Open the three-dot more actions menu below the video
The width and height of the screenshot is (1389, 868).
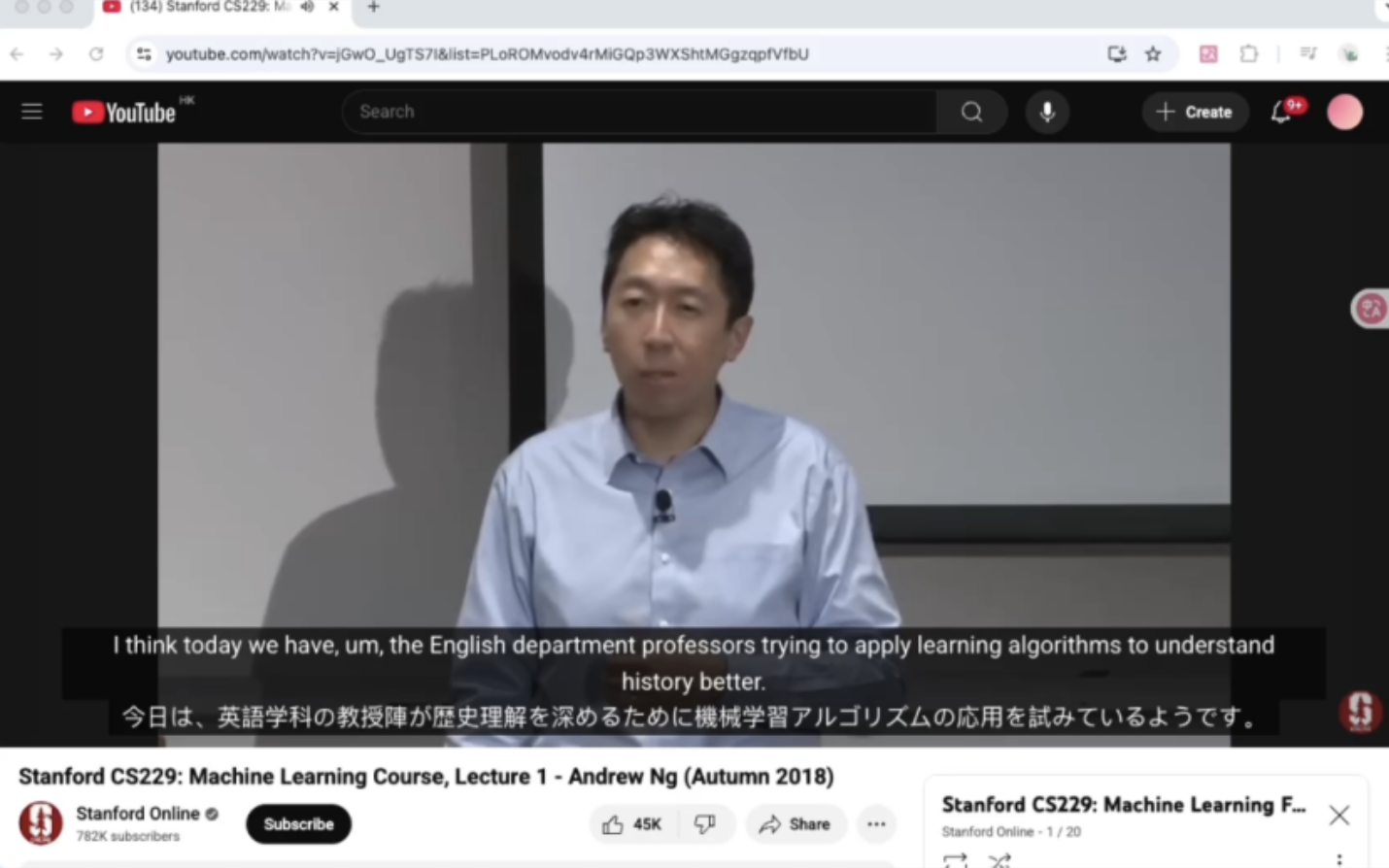tap(876, 824)
